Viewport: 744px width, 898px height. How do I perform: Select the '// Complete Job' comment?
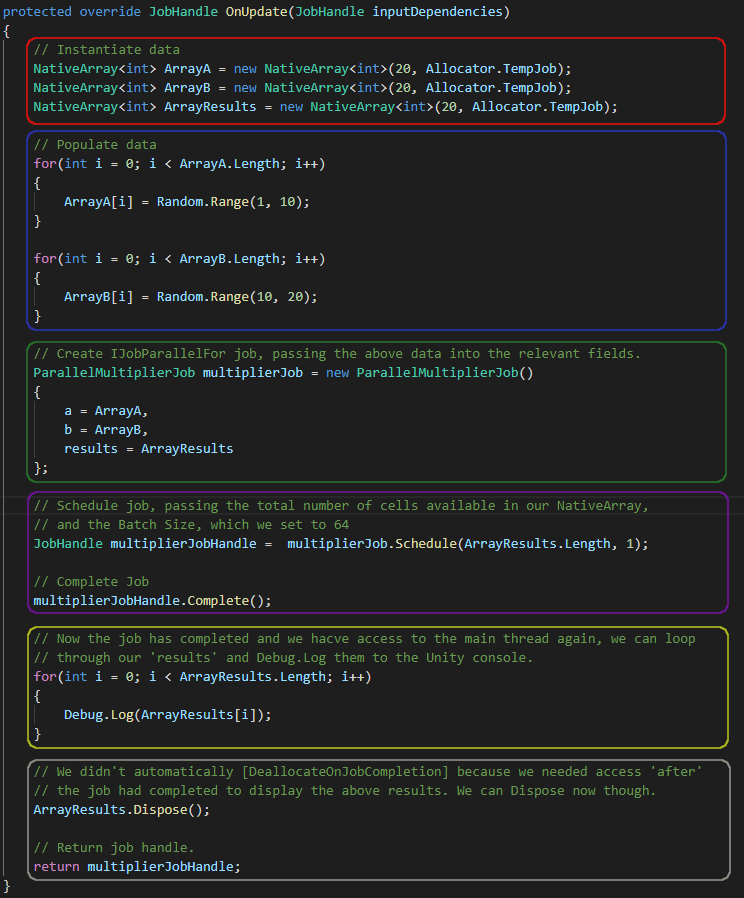point(91,581)
